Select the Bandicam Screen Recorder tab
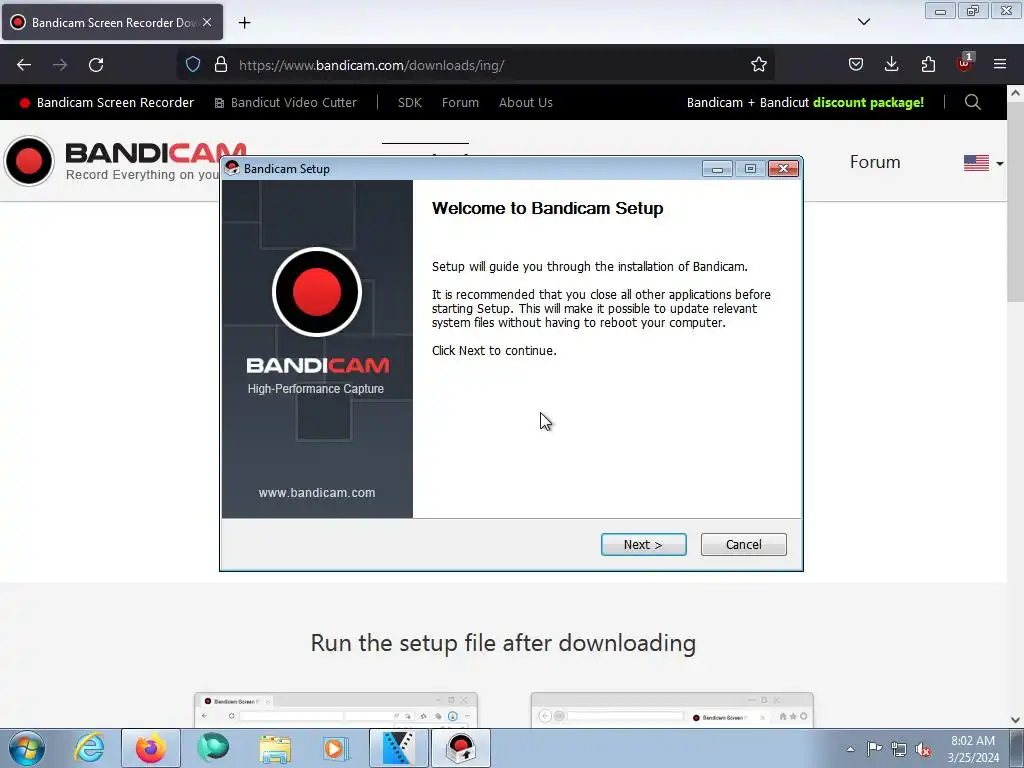The height and width of the screenshot is (768, 1024). coord(112,22)
